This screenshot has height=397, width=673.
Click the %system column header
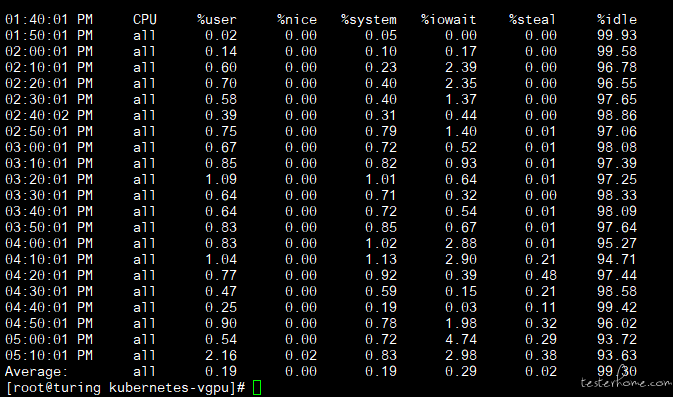pyautogui.click(x=369, y=20)
